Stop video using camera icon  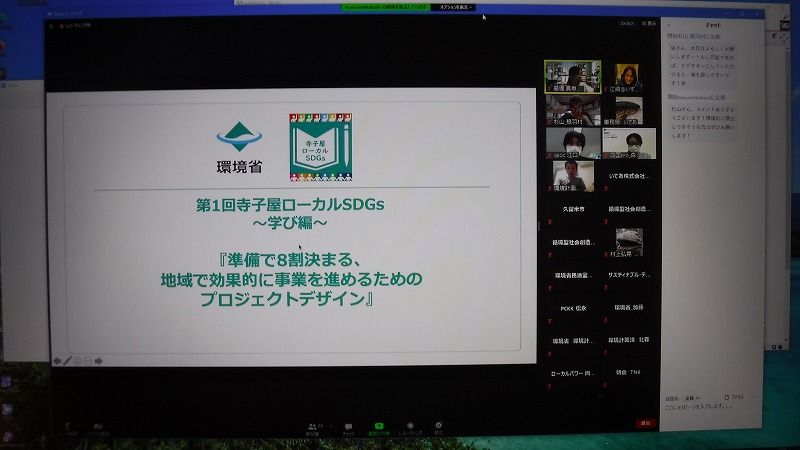(98, 428)
